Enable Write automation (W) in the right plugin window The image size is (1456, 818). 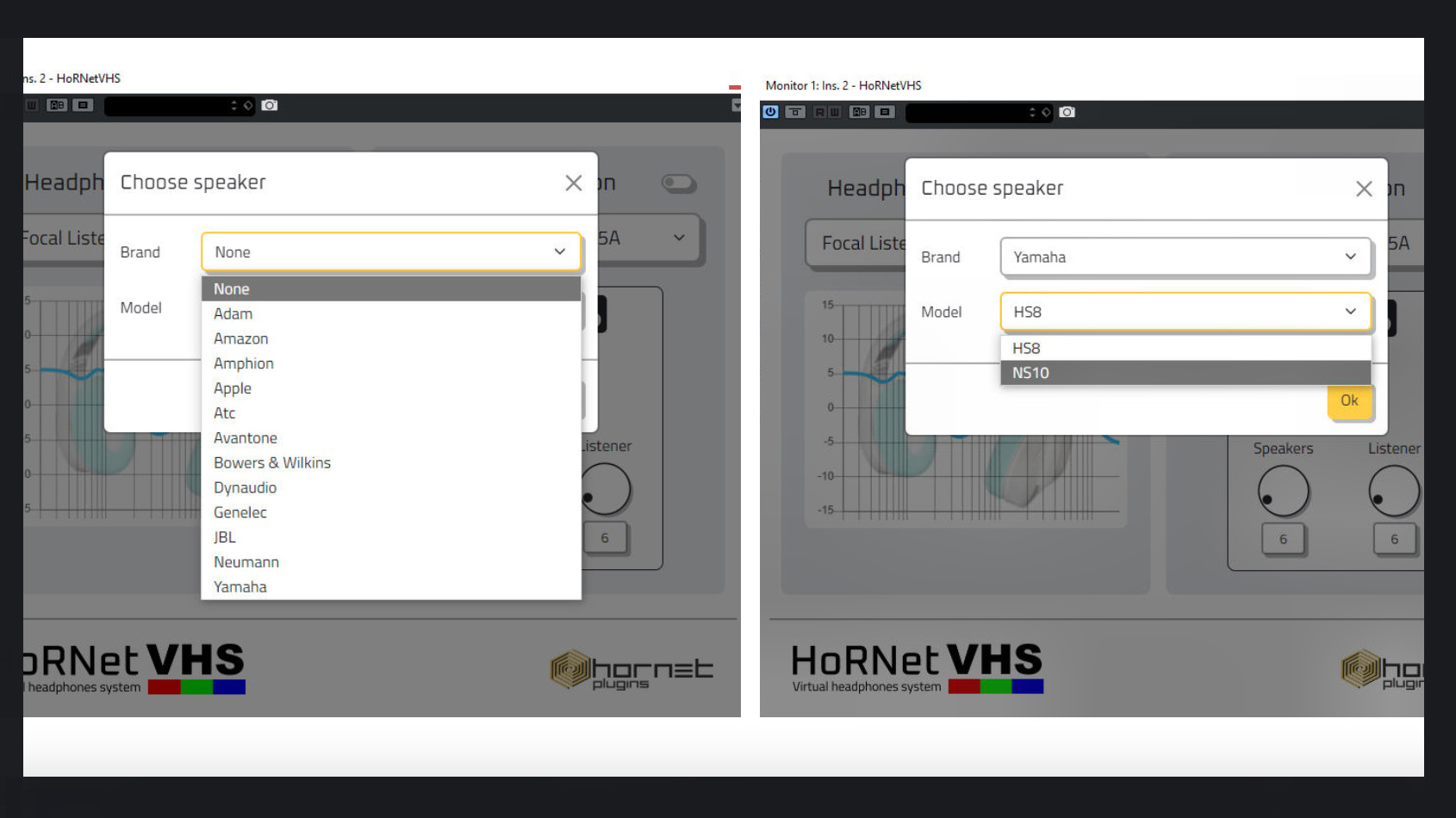coord(834,112)
